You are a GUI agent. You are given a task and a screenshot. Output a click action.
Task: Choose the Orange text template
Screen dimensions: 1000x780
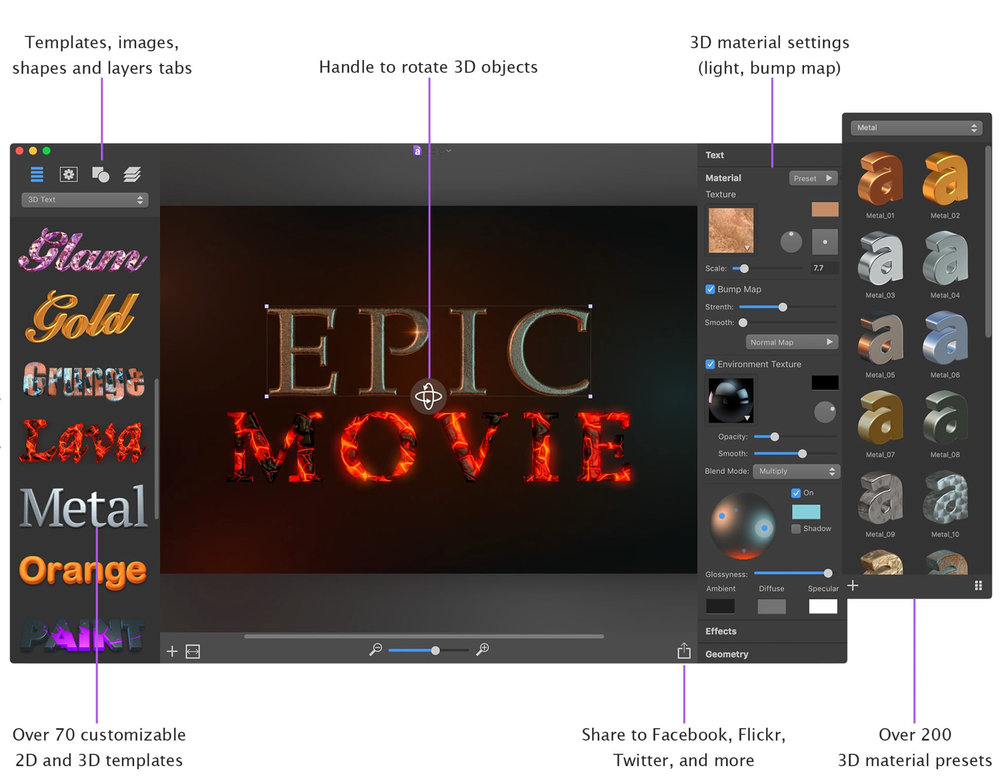tap(83, 571)
